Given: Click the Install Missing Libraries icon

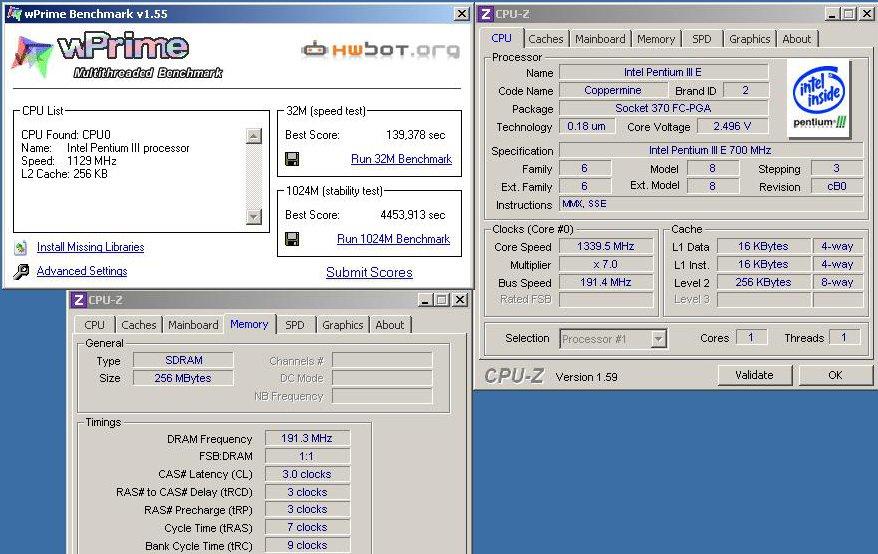Looking at the screenshot, I should pyautogui.click(x=21, y=248).
